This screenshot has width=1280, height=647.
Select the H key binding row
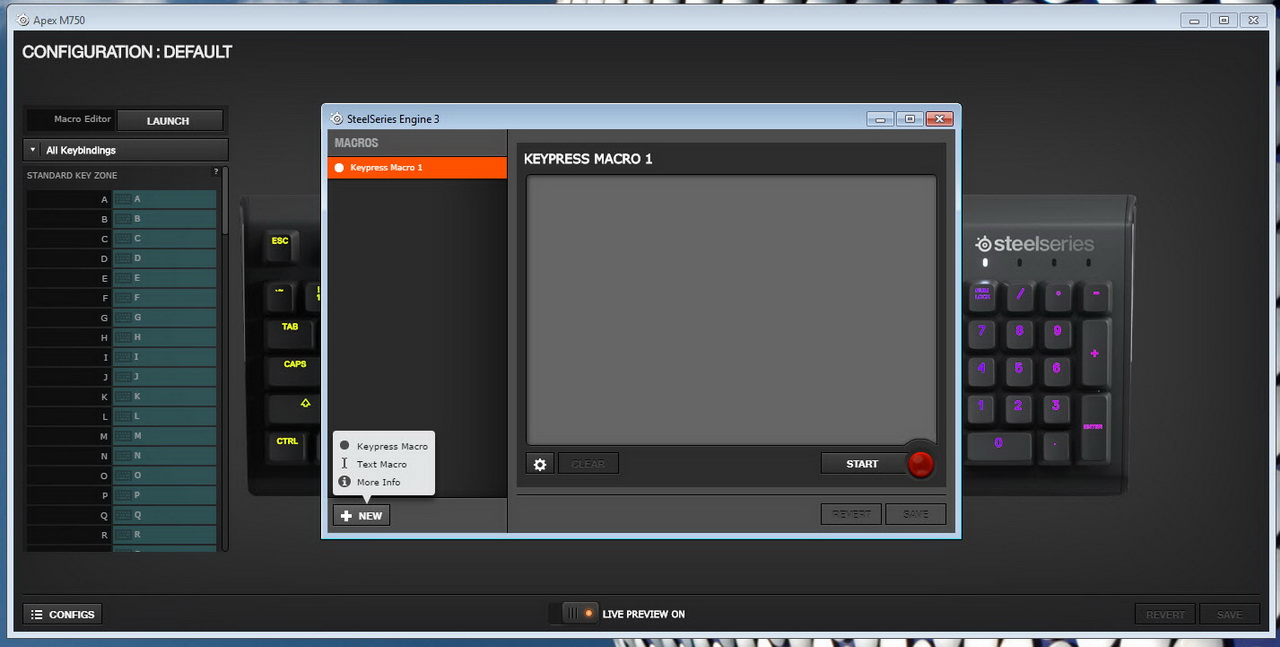[121, 337]
